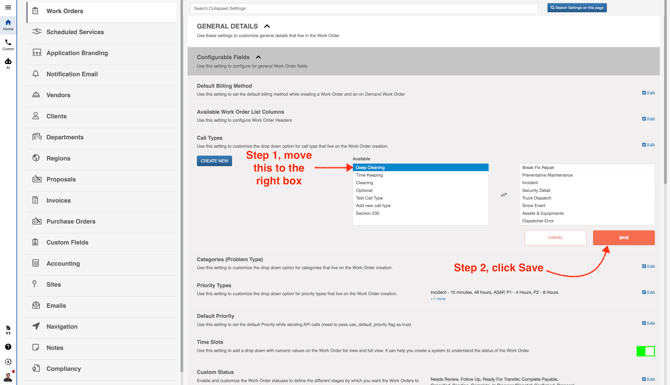670x385 pixels.
Task: Edit Available Work Order List Columns
Action: point(648,119)
